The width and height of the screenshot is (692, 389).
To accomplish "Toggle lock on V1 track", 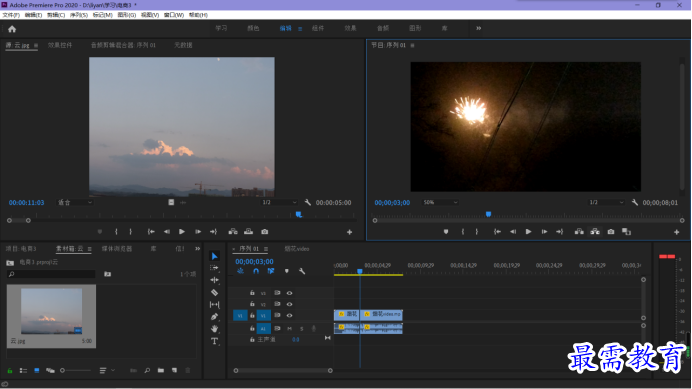I will tap(252, 316).
